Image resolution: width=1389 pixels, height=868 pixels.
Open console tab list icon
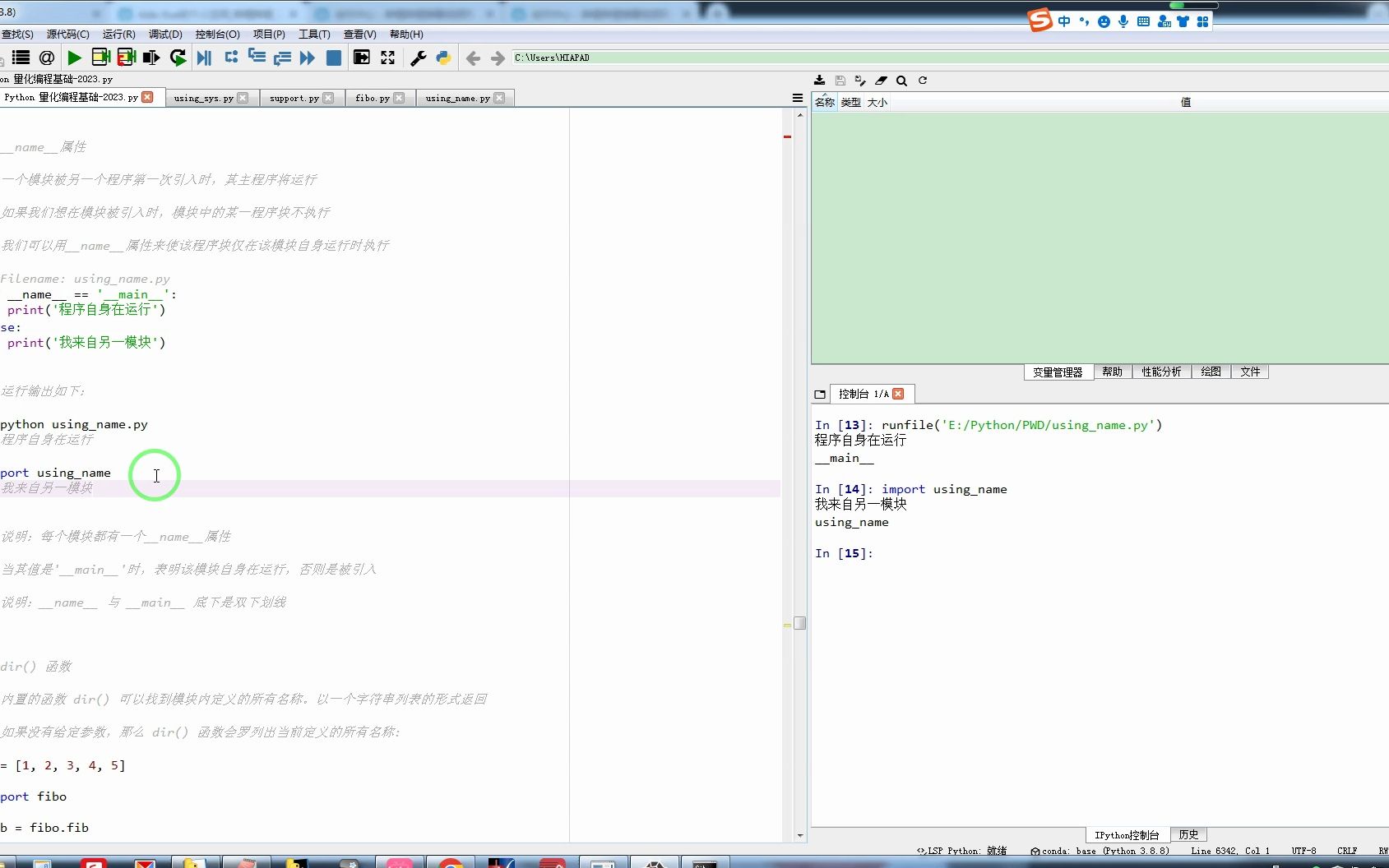click(820, 395)
